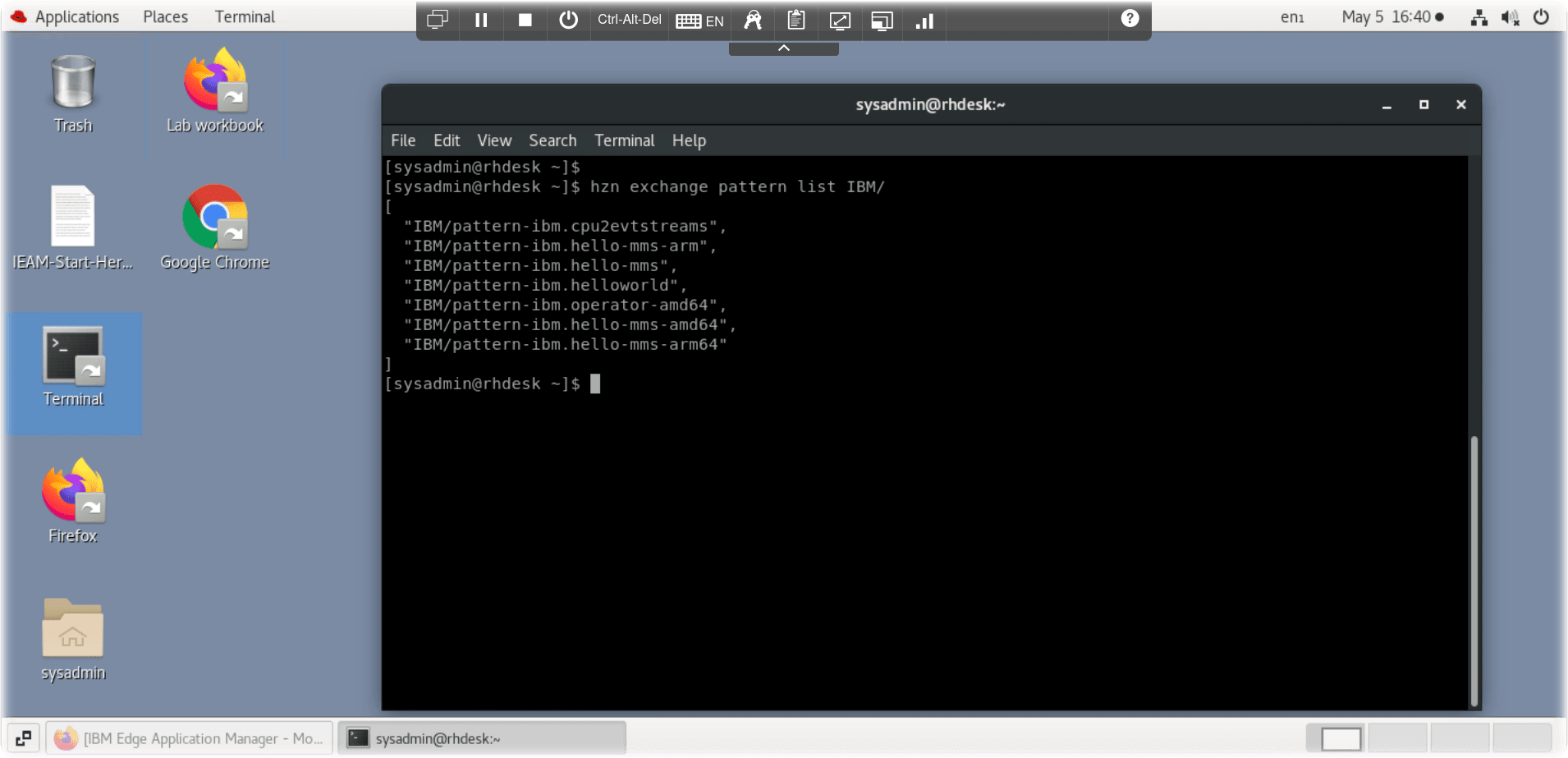Click the fullscreen resize icon in VM toolbar
Image resolution: width=1568 pixels, height=758 pixels.
(839, 21)
